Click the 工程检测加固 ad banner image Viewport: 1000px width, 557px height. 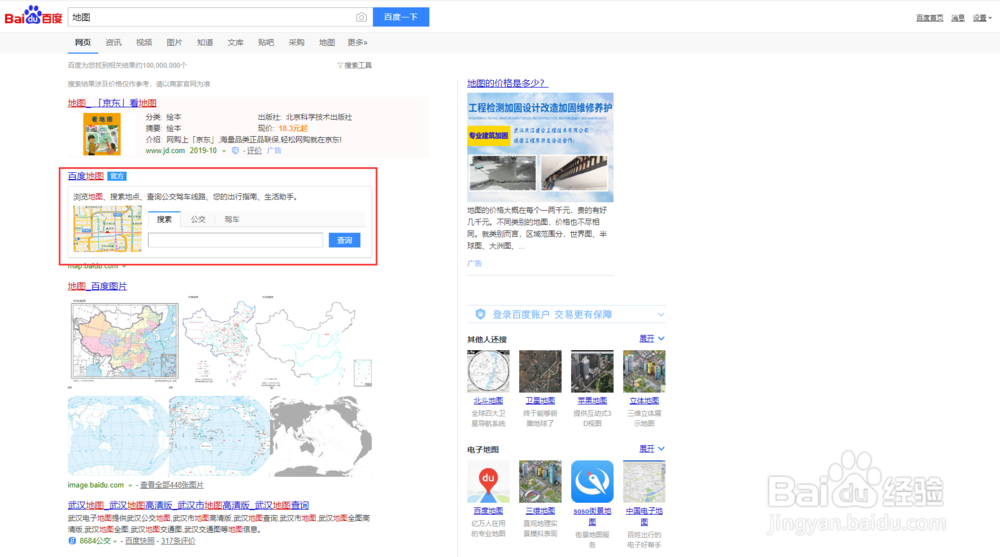[x=540, y=147]
